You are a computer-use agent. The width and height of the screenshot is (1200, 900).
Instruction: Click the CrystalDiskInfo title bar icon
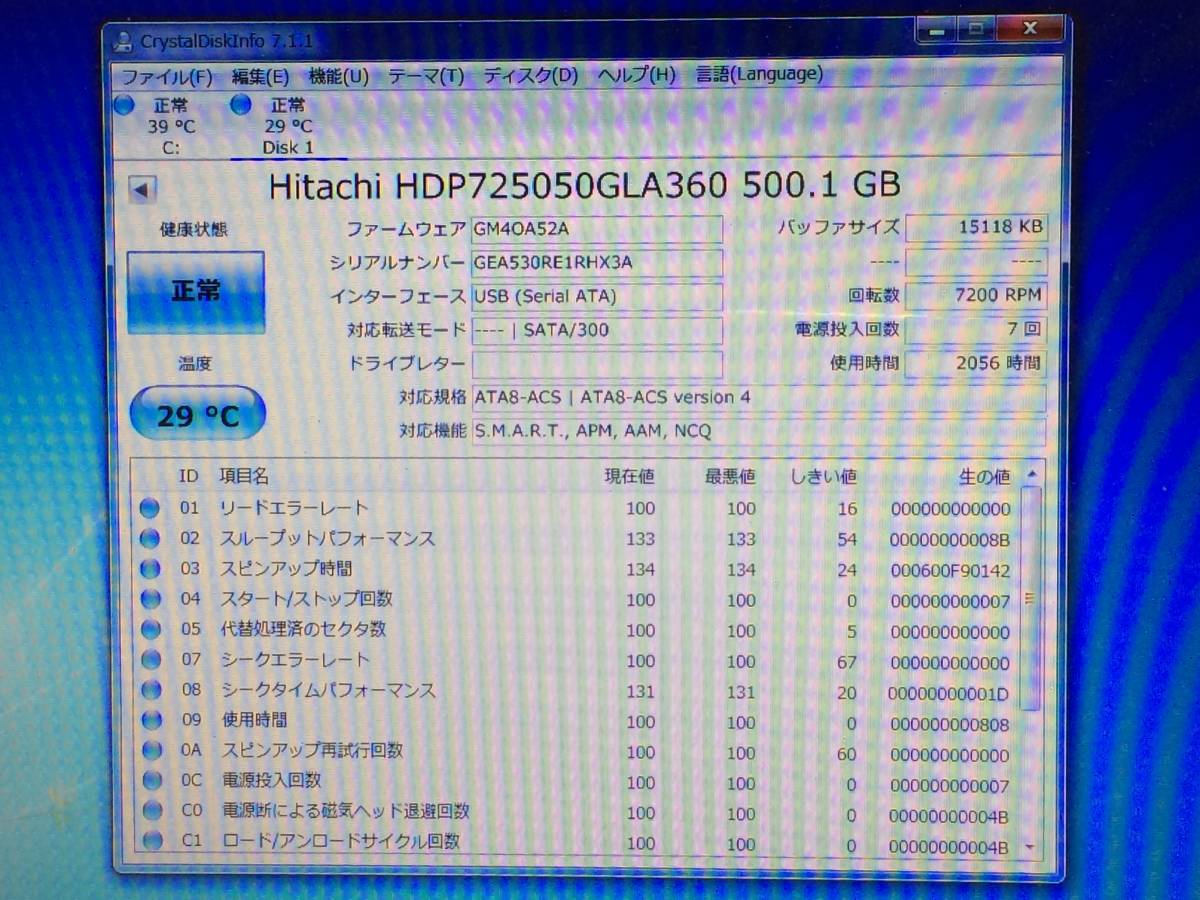pos(123,41)
